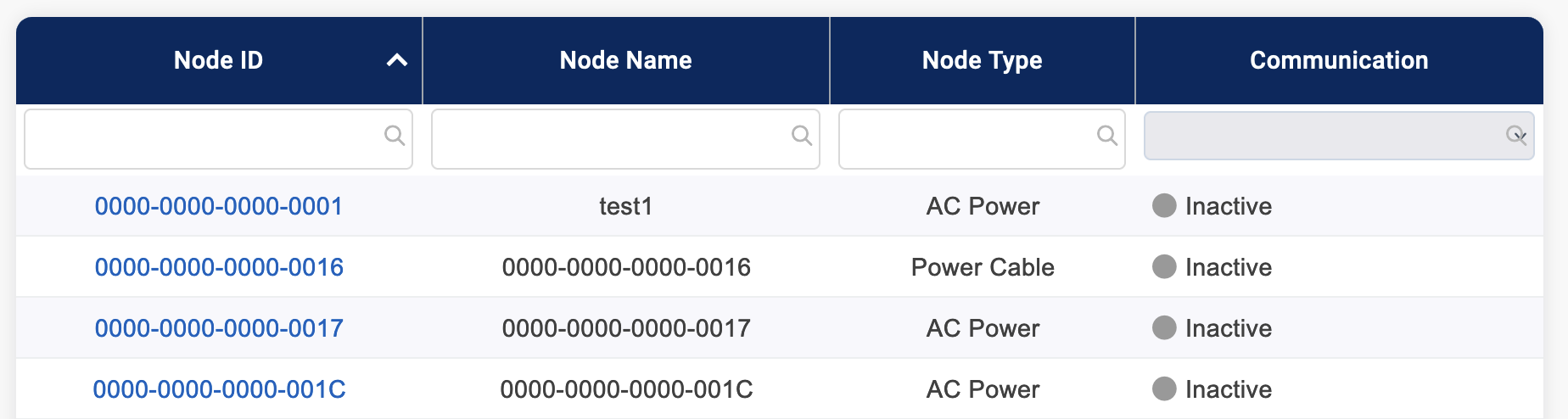Open node link 0000-0000-0000-0017
Screen dimensions: 1568x419
point(219,328)
